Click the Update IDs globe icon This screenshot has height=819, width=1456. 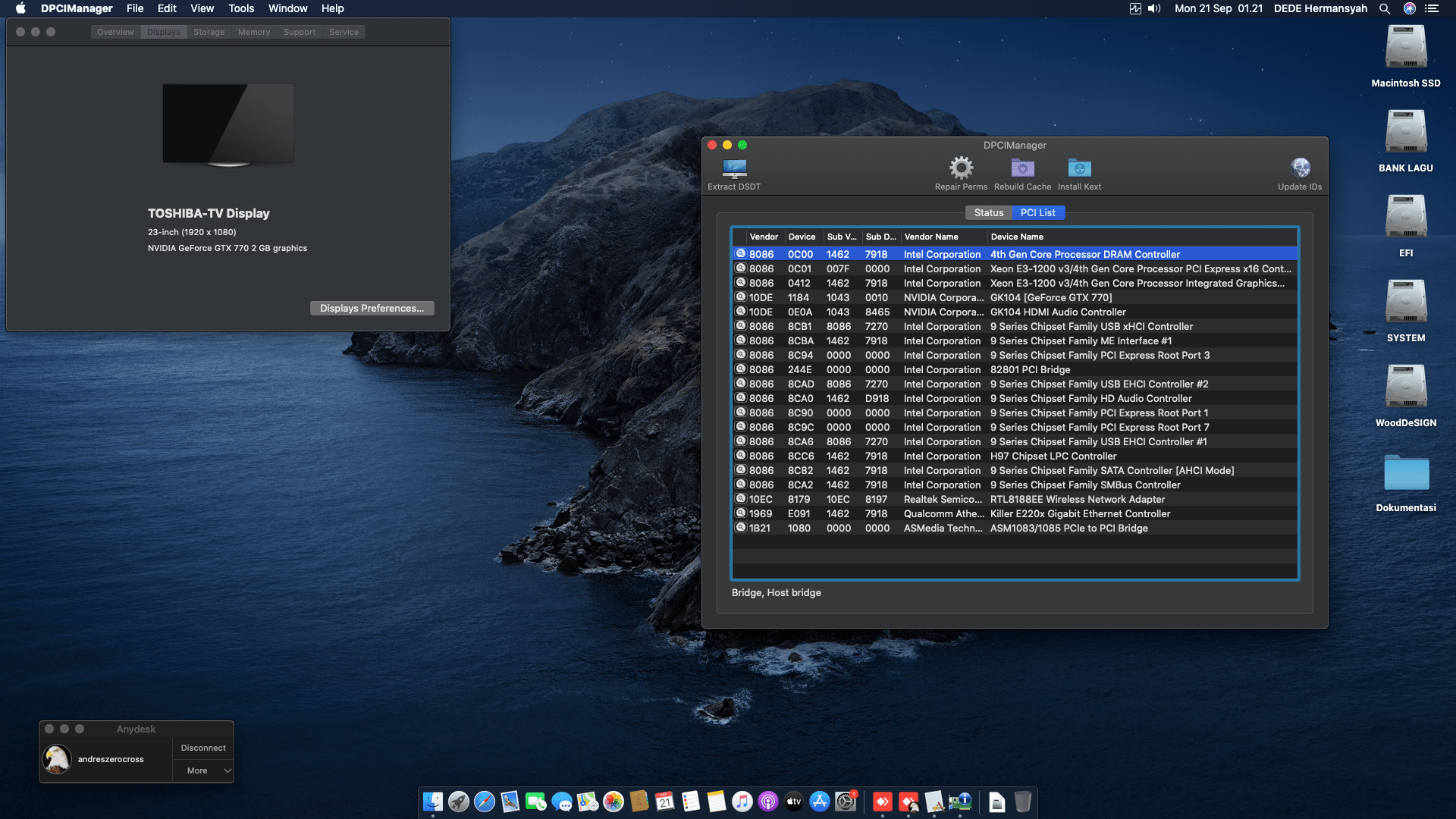1300,168
